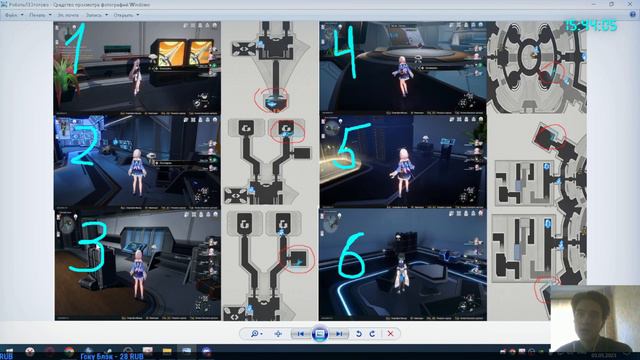The image size is (640, 360).
Task: Expand the Открыть dropdown menu
Action: pyautogui.click(x=126, y=15)
